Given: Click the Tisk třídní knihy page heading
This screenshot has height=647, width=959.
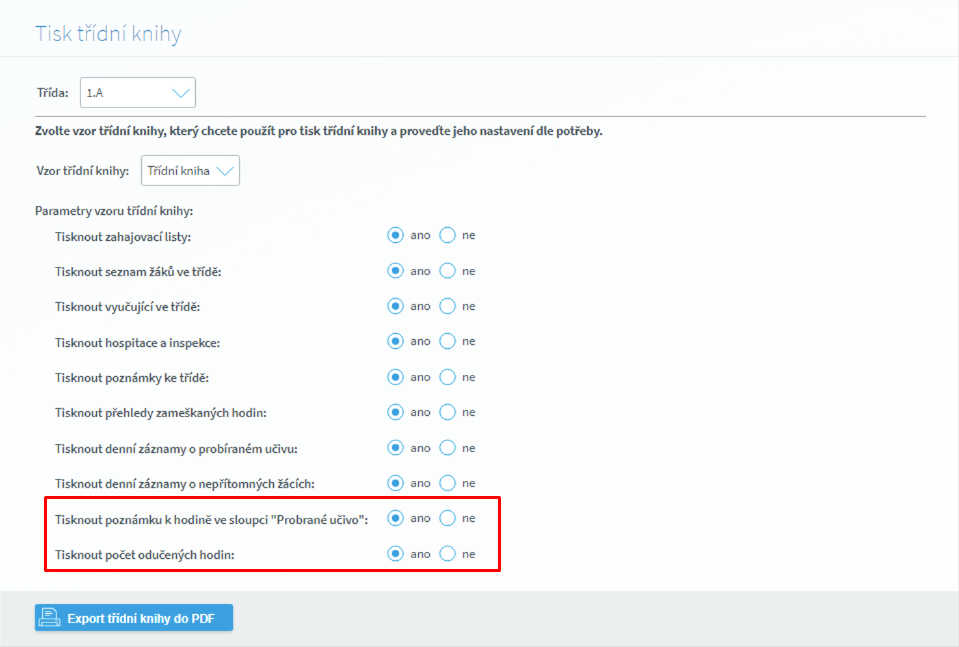Looking at the screenshot, I should tap(108, 35).
